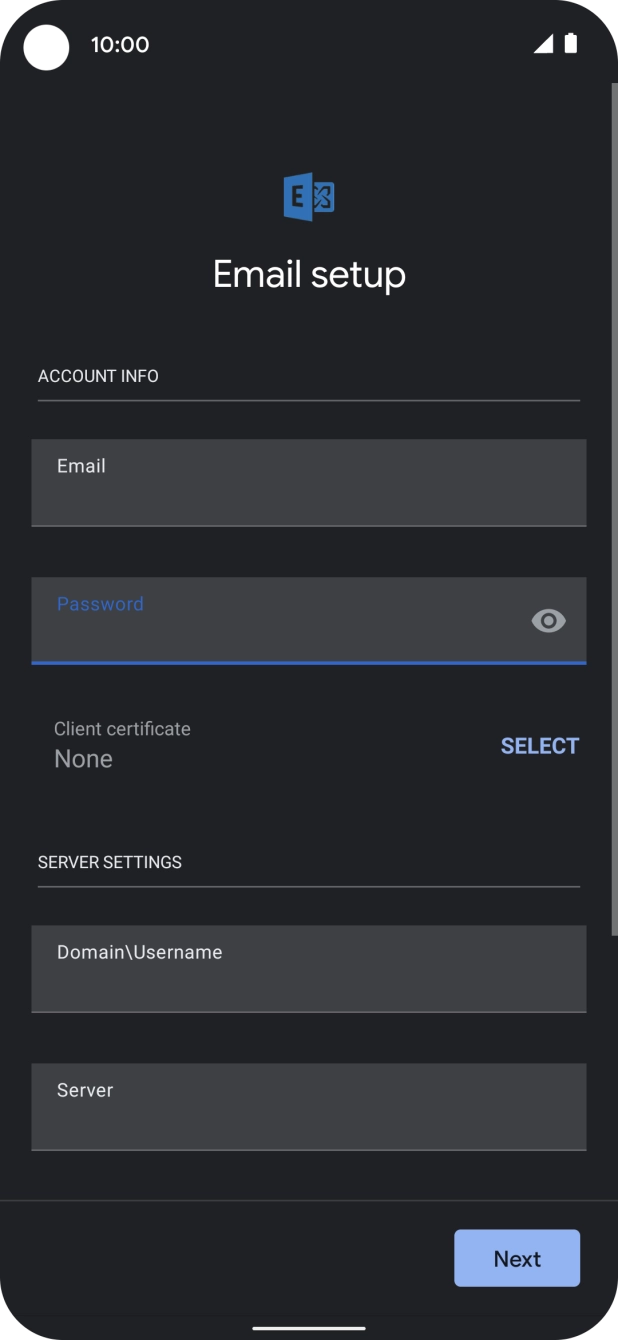Tap SELECT next to Client certificate
618x1340 pixels.
pos(539,745)
